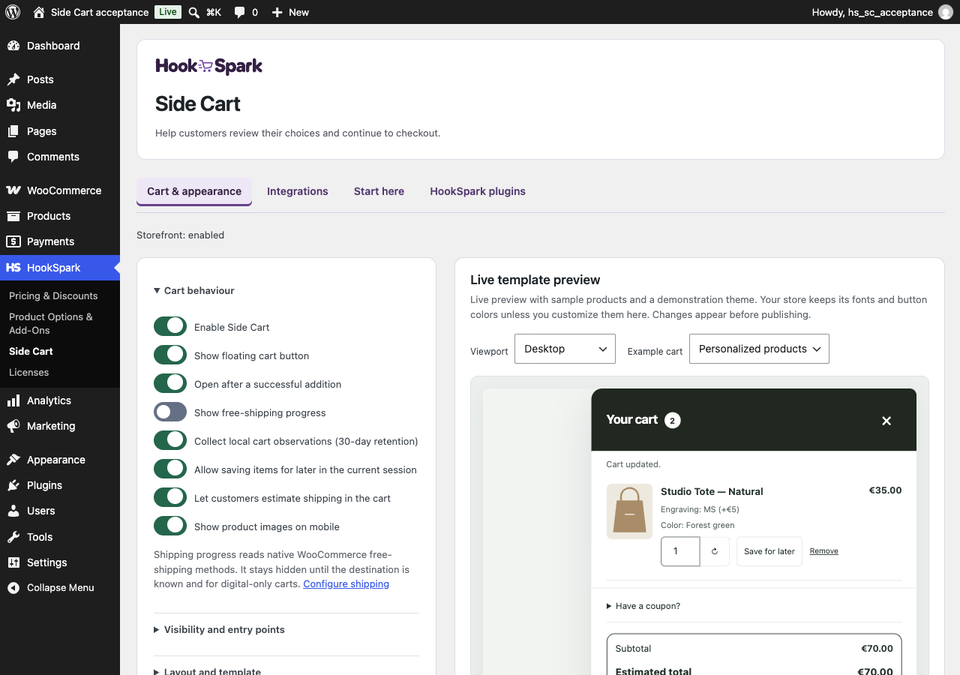This screenshot has width=960, height=675.
Task: Click the WooCommerce logo icon
Action: click(x=13, y=190)
